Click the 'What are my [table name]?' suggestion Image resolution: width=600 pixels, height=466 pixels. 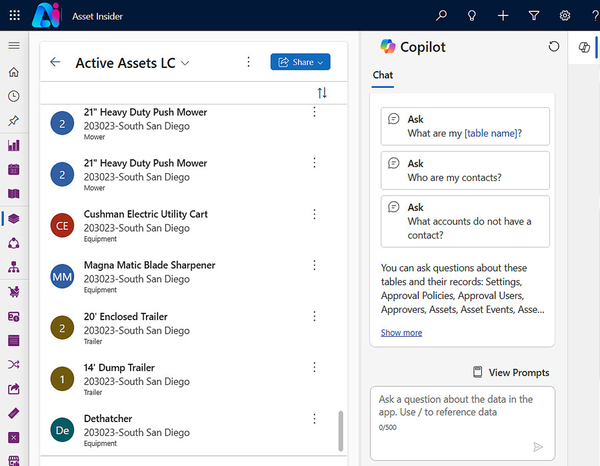tap(465, 126)
